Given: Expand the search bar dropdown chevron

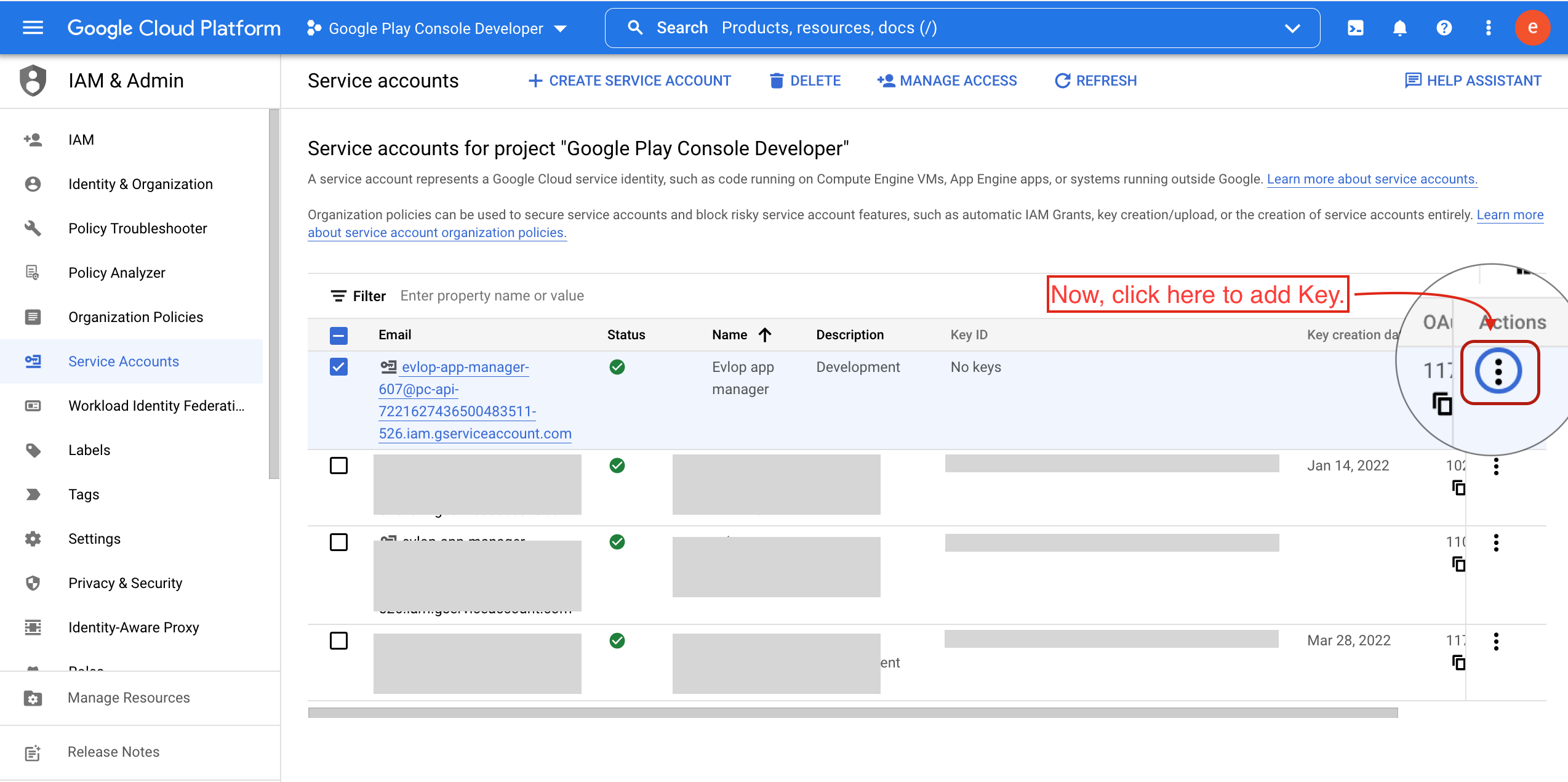Looking at the screenshot, I should [x=1292, y=28].
